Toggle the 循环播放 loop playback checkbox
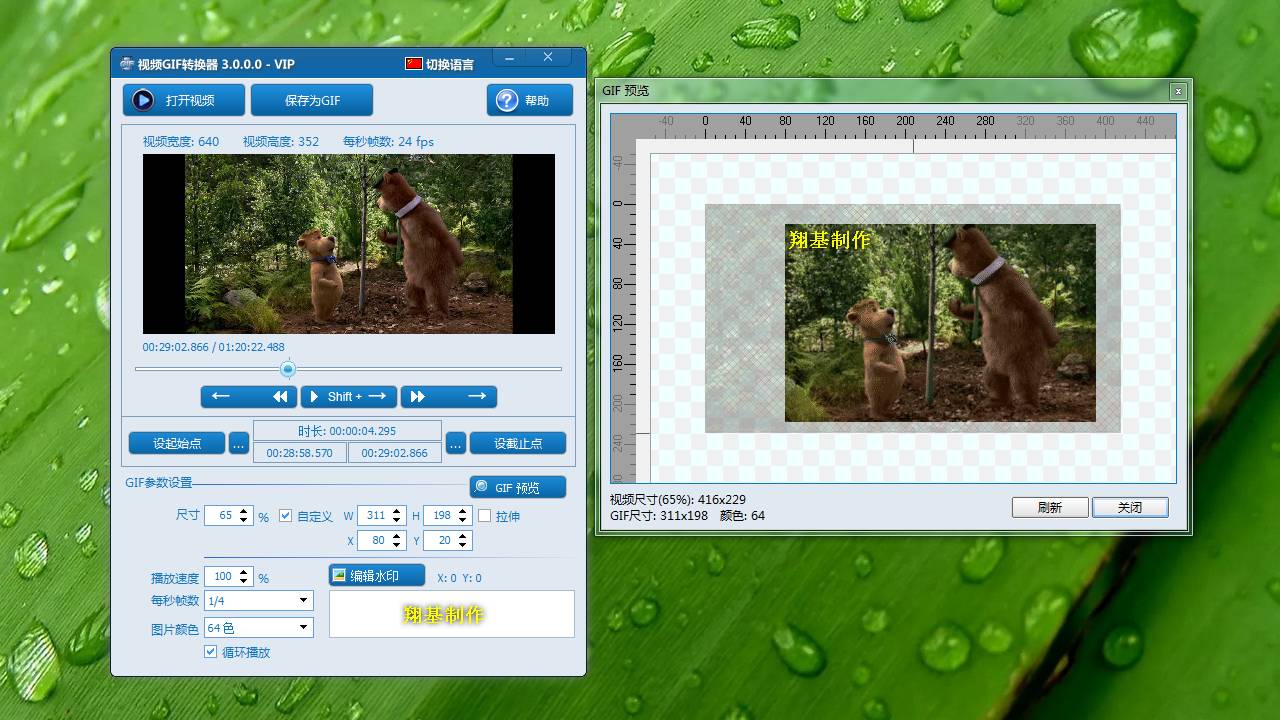Viewport: 1280px width, 720px height. click(211, 652)
